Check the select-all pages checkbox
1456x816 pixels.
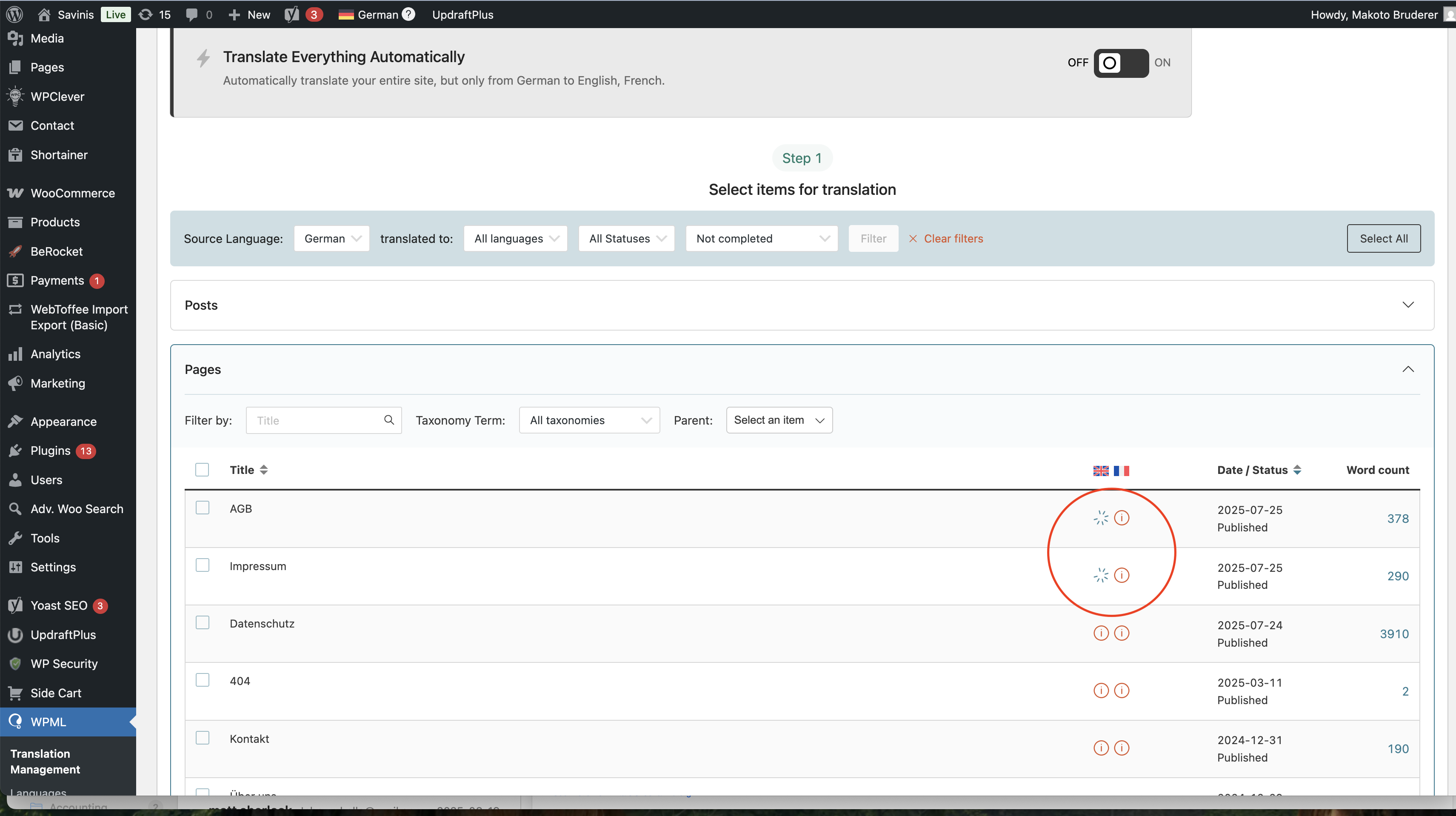click(202, 470)
